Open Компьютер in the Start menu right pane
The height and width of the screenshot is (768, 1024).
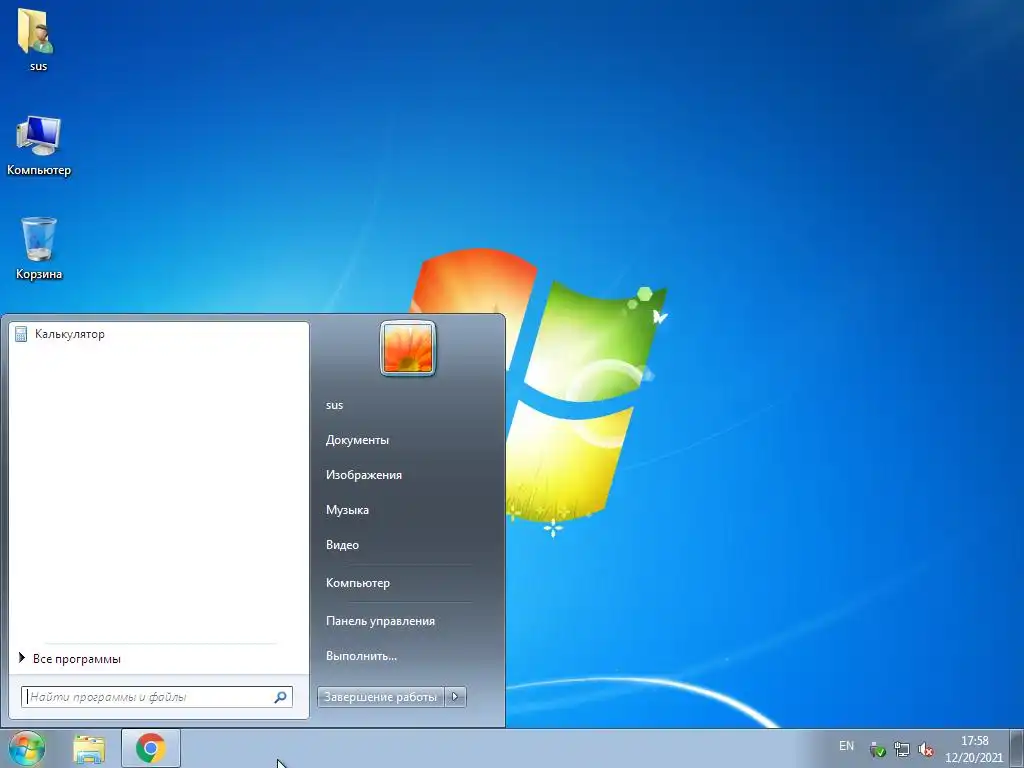pyautogui.click(x=358, y=583)
